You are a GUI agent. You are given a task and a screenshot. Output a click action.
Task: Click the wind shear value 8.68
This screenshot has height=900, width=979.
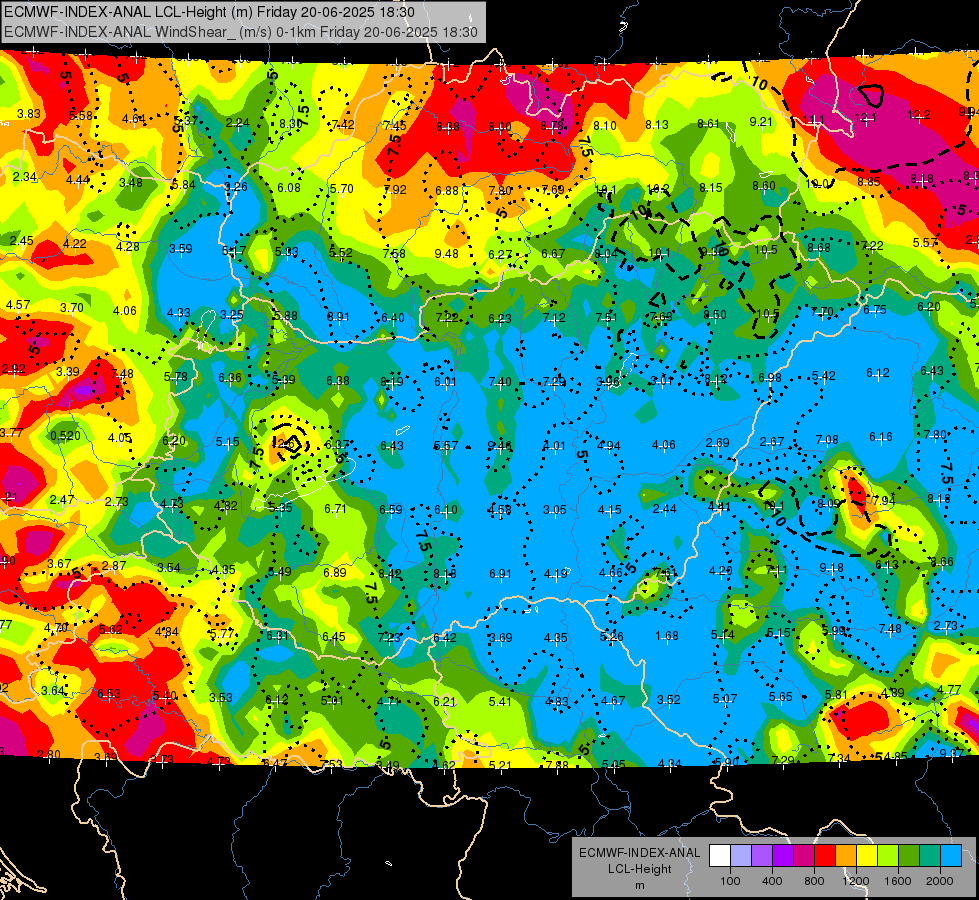pos(819,248)
